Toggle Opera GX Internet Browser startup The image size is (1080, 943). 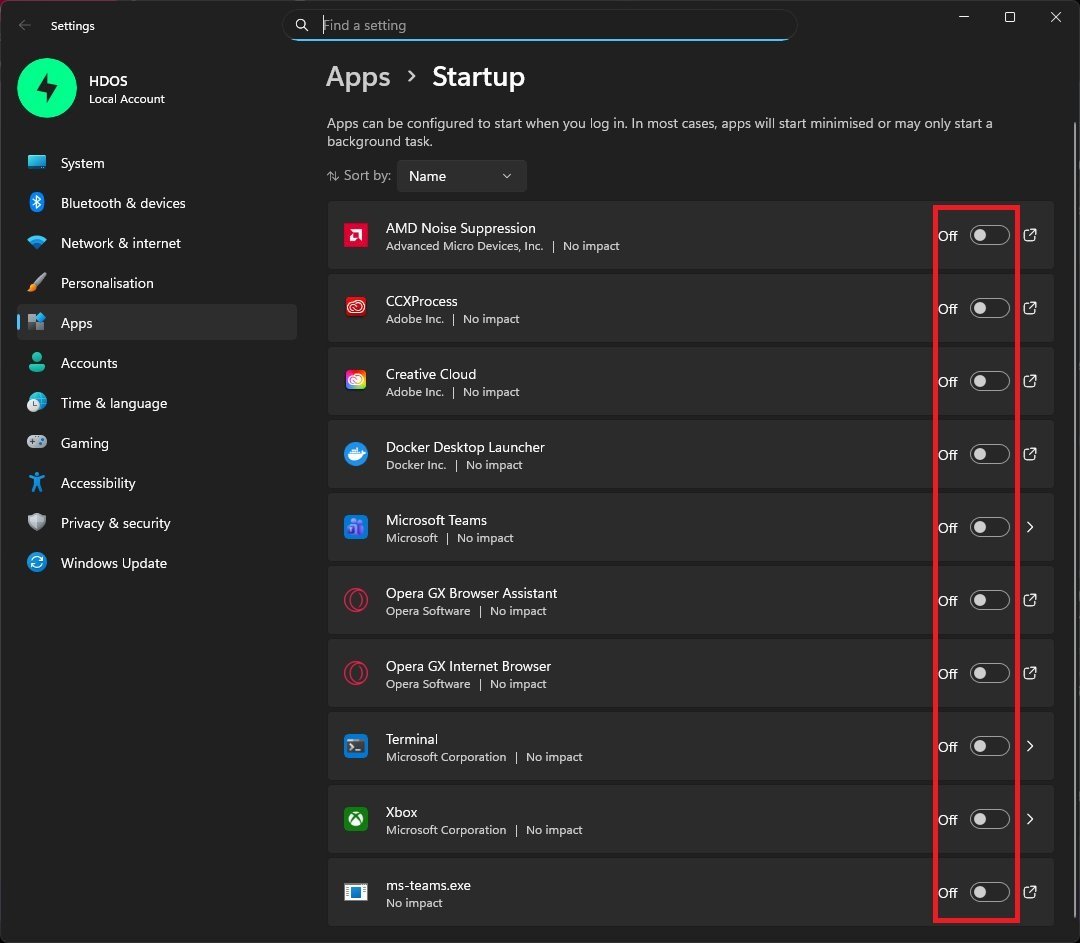[x=989, y=674]
